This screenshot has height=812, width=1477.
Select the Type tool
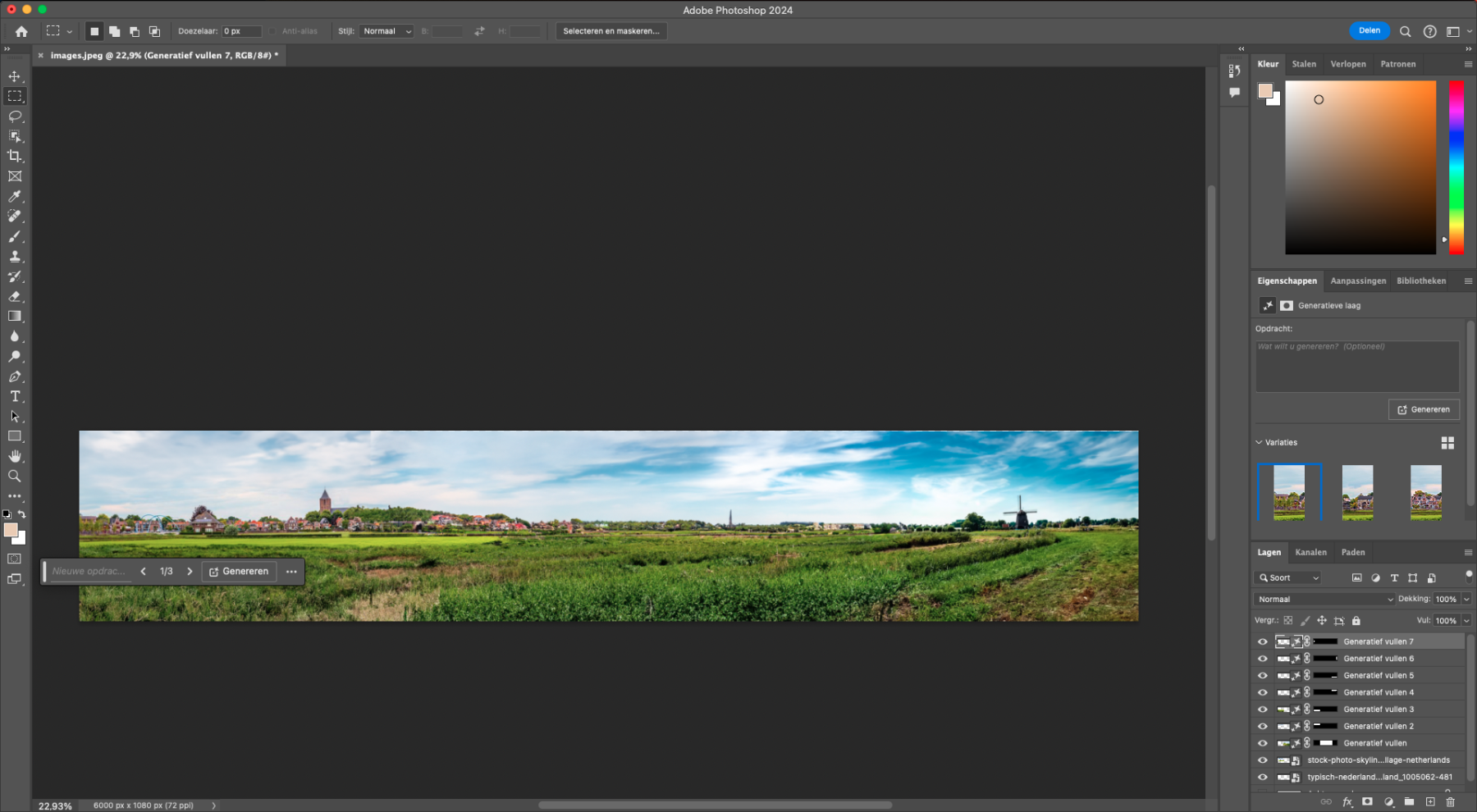click(x=15, y=396)
